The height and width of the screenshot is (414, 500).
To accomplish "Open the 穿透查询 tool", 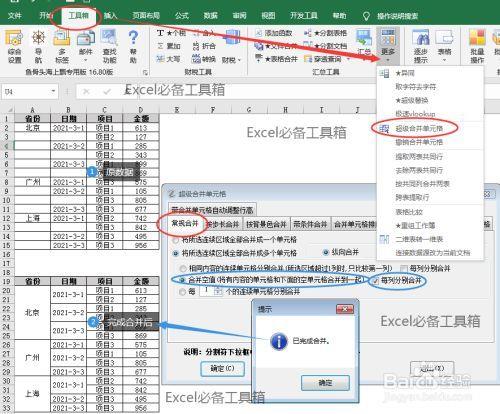I will 323,59.
